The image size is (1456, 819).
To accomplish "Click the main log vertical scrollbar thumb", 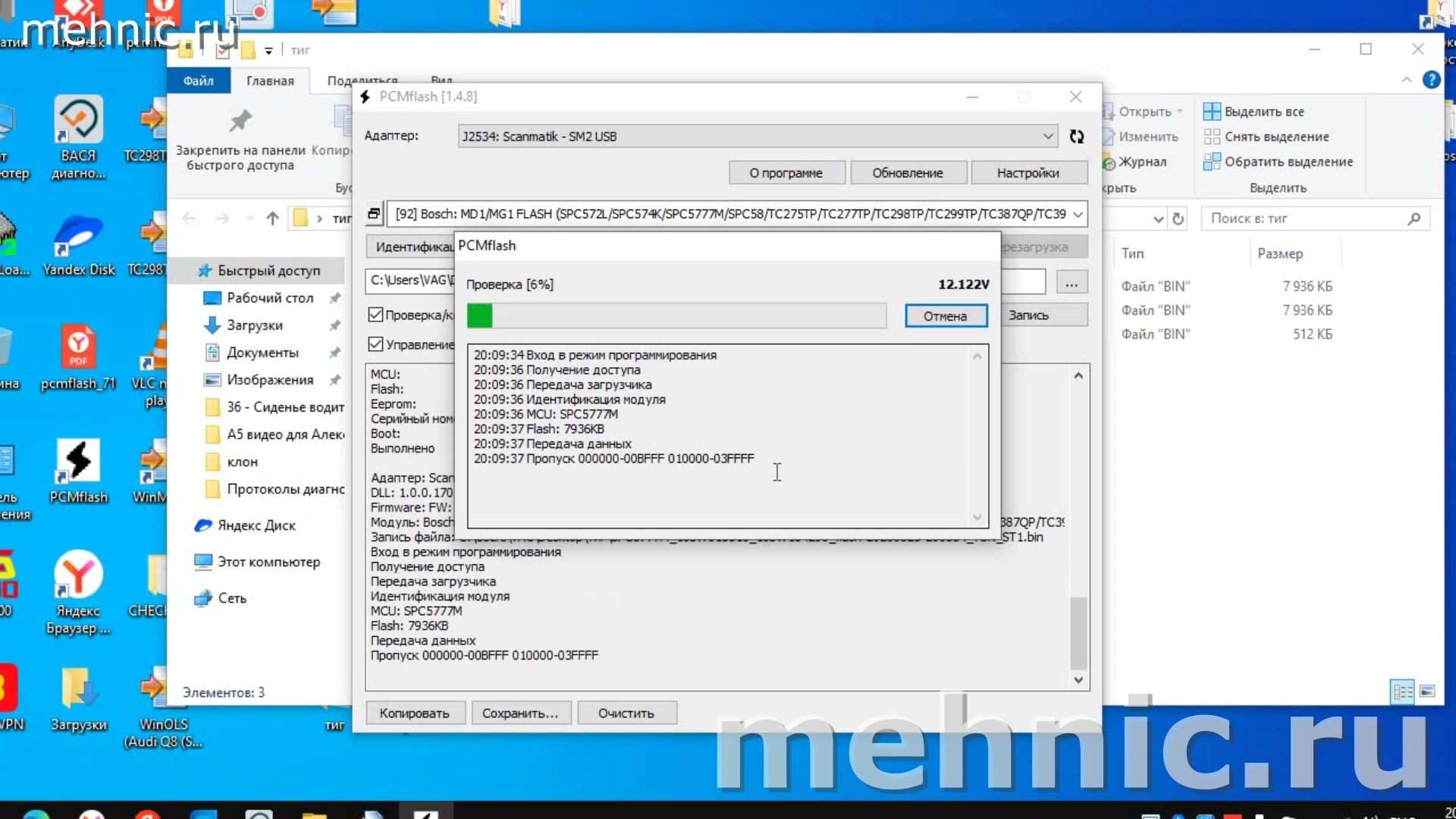I will 1078,632.
